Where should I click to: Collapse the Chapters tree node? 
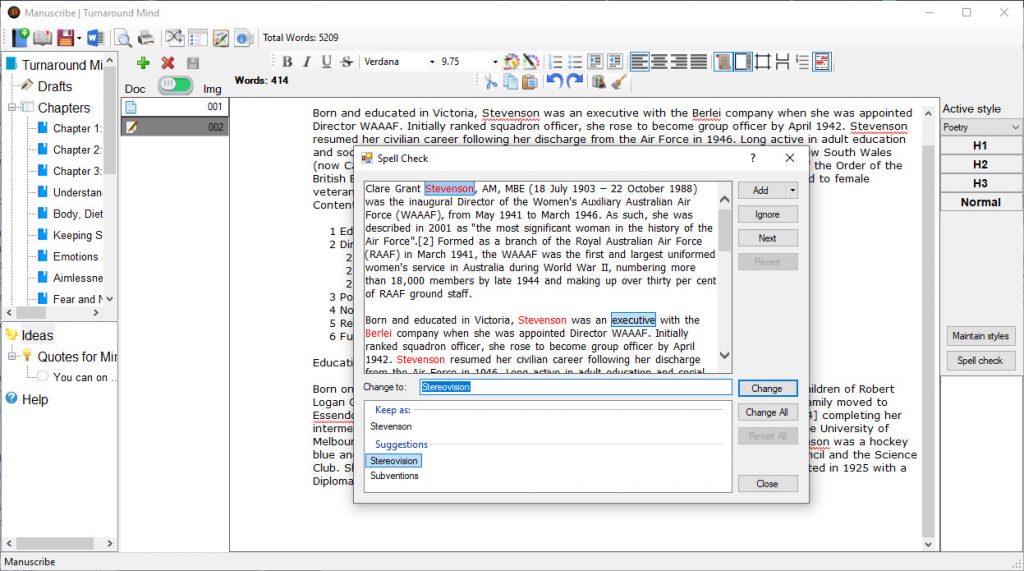point(11,107)
